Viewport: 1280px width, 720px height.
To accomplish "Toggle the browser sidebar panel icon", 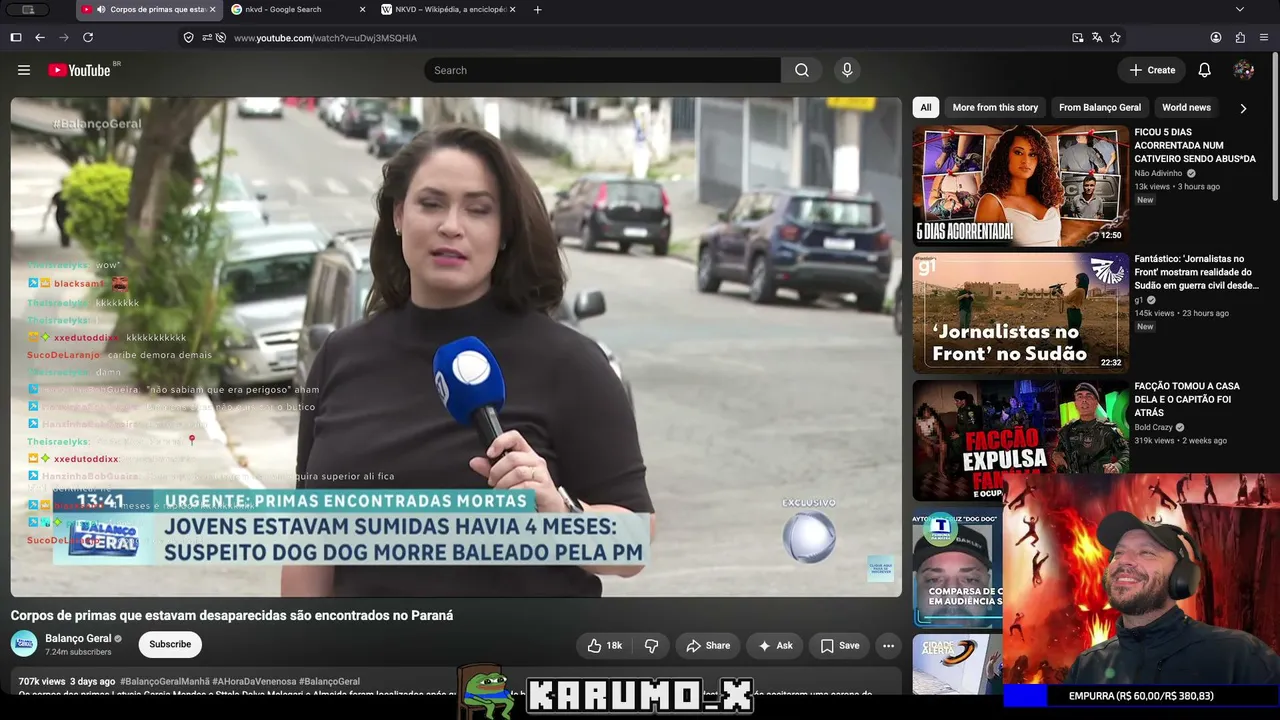I will coord(16,38).
